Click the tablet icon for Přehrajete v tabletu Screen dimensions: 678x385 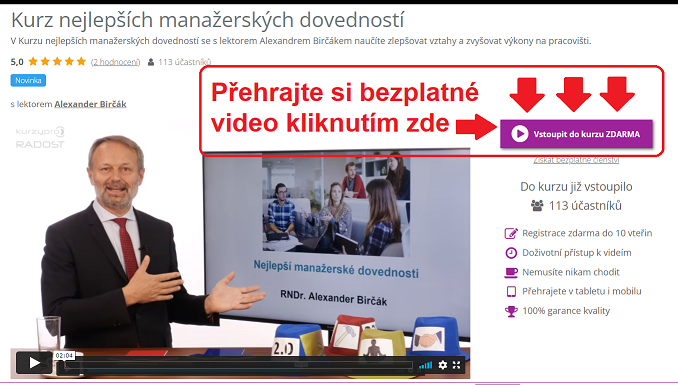[x=511, y=292]
